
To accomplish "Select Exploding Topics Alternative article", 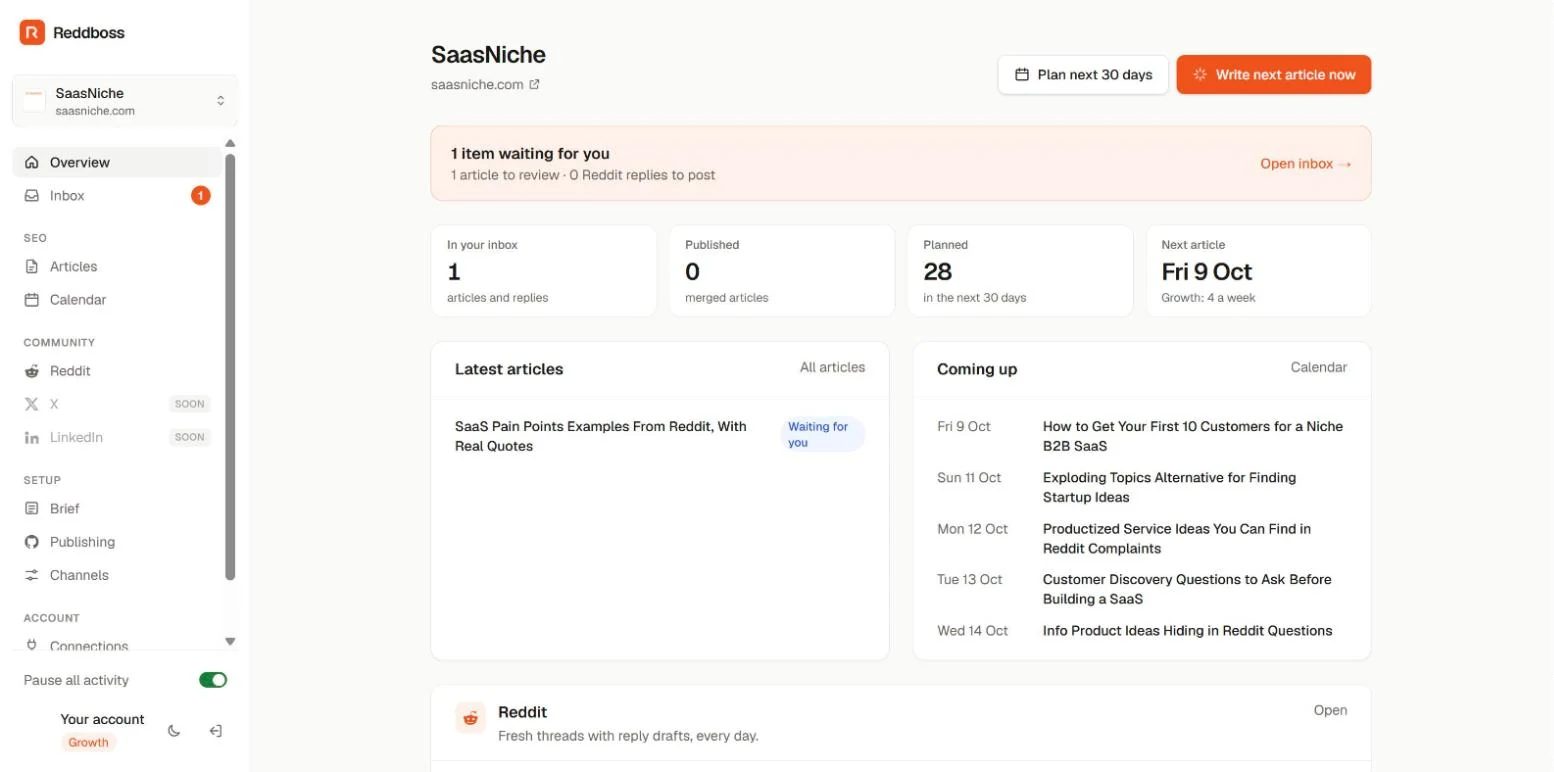I will coord(1169,487).
